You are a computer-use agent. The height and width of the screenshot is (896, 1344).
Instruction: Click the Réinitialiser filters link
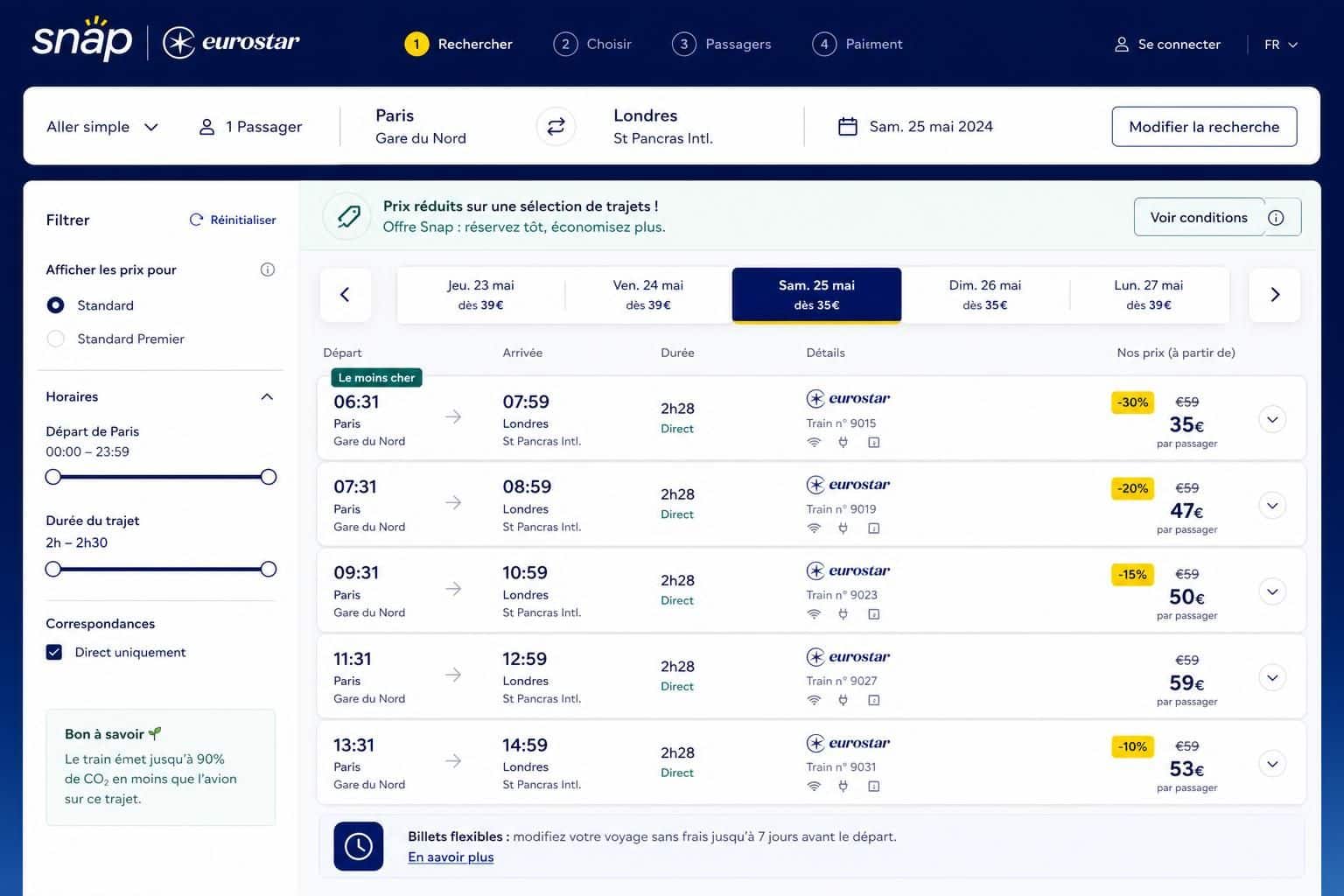233,220
